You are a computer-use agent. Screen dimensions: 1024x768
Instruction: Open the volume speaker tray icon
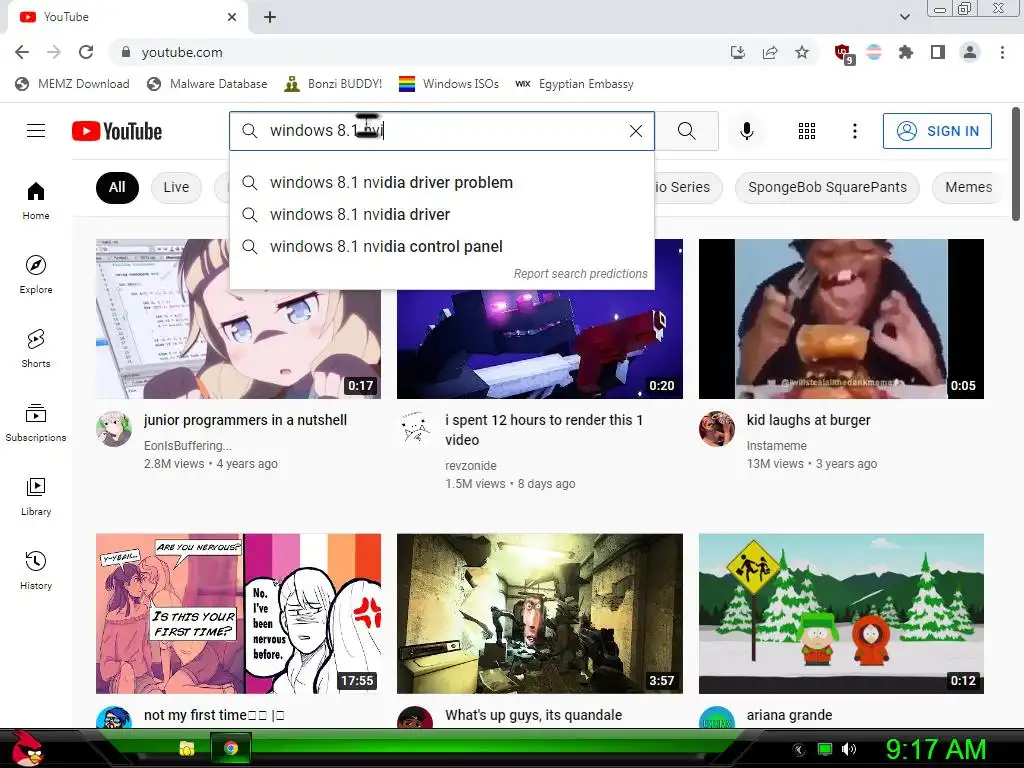pos(848,749)
